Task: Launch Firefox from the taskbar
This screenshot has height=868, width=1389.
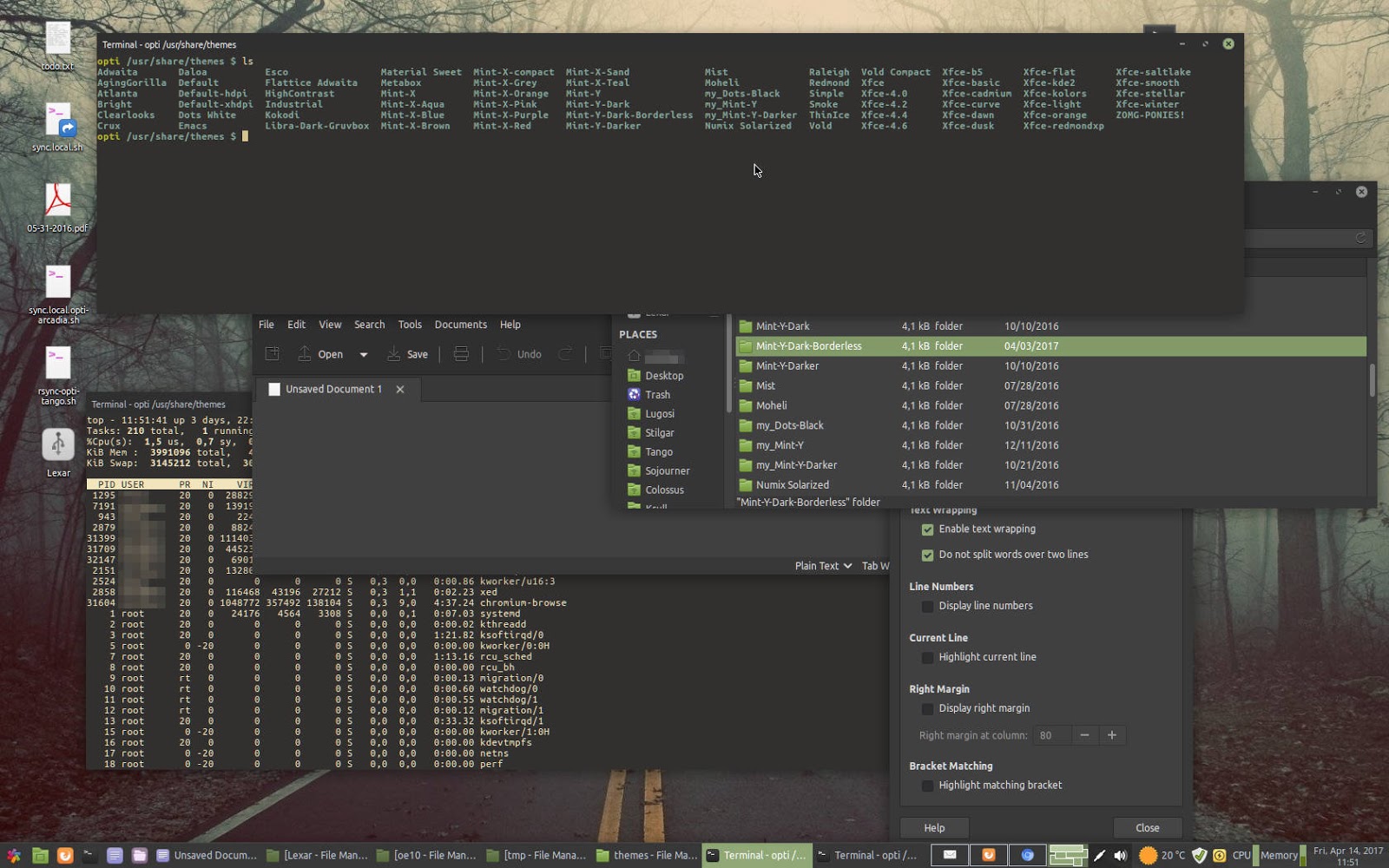Action: pos(68,855)
